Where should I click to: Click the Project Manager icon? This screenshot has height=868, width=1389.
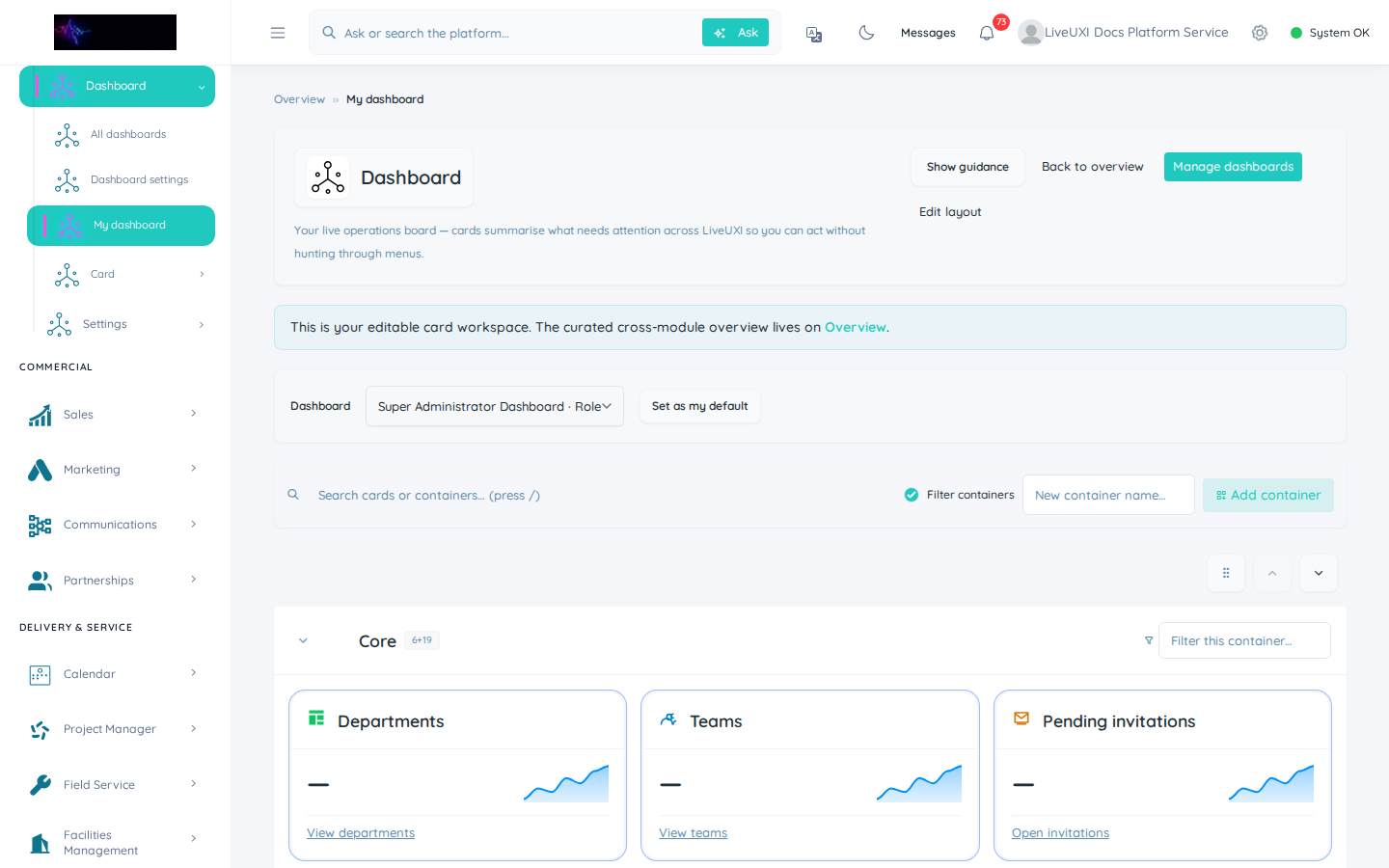coord(40,729)
